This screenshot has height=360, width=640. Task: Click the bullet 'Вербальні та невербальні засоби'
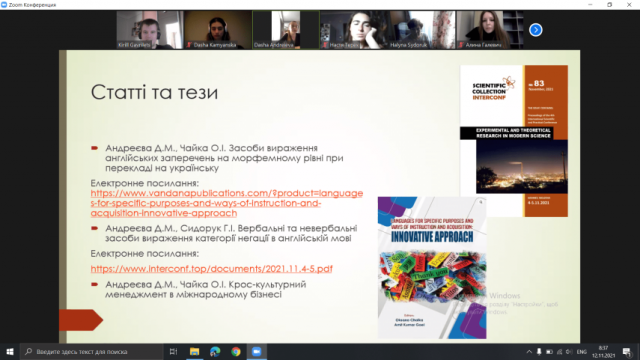(x=231, y=233)
